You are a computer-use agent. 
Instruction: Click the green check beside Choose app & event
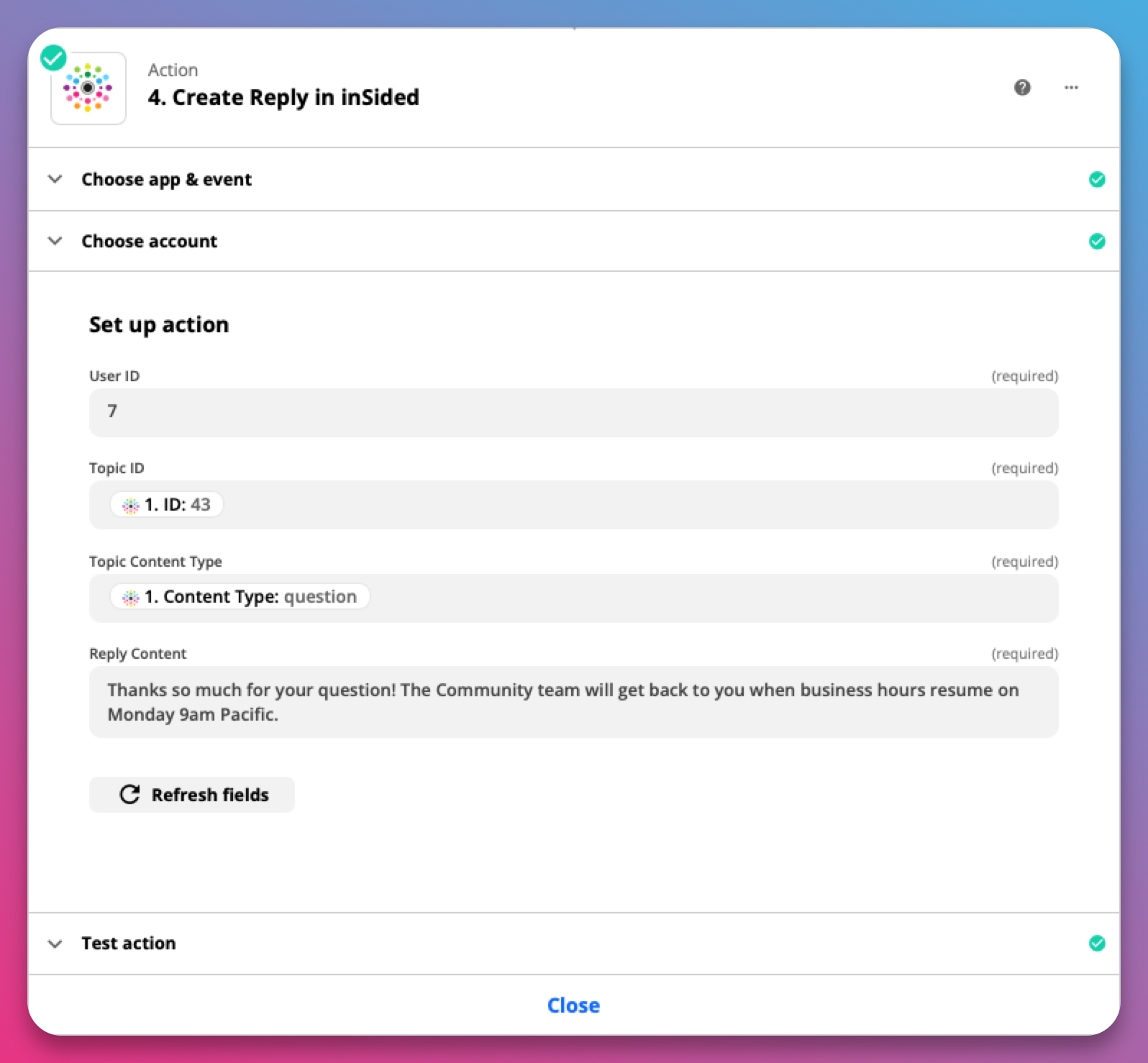[x=1097, y=179]
